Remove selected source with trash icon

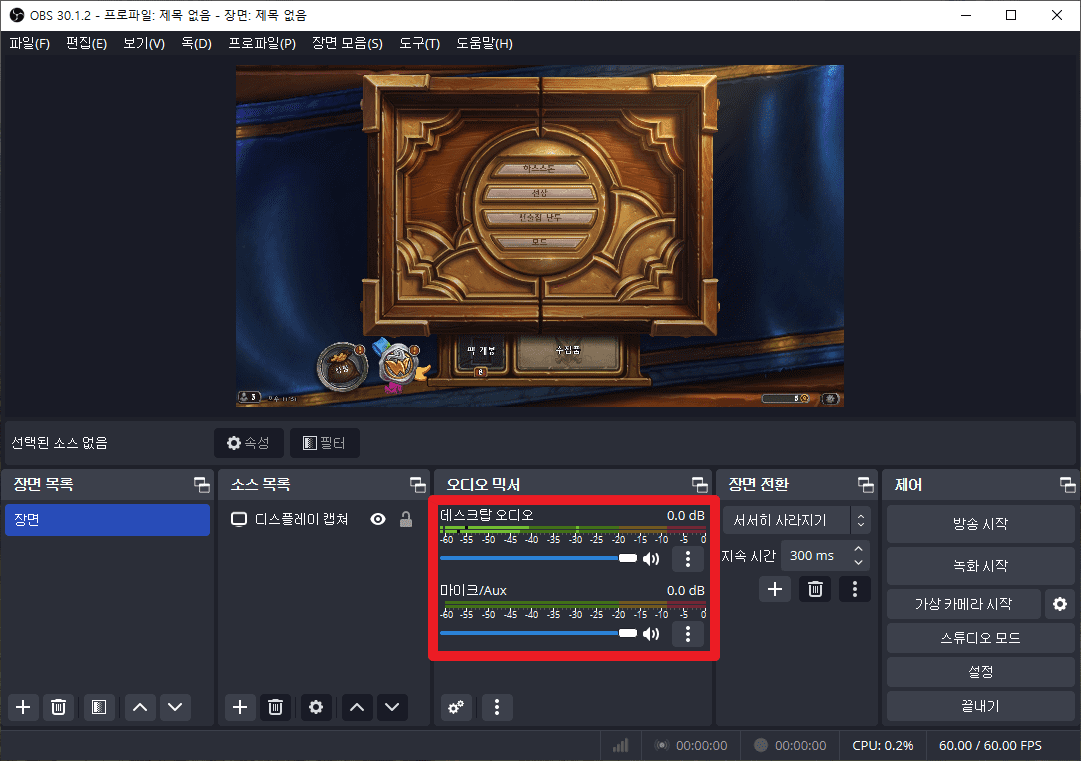click(x=275, y=707)
